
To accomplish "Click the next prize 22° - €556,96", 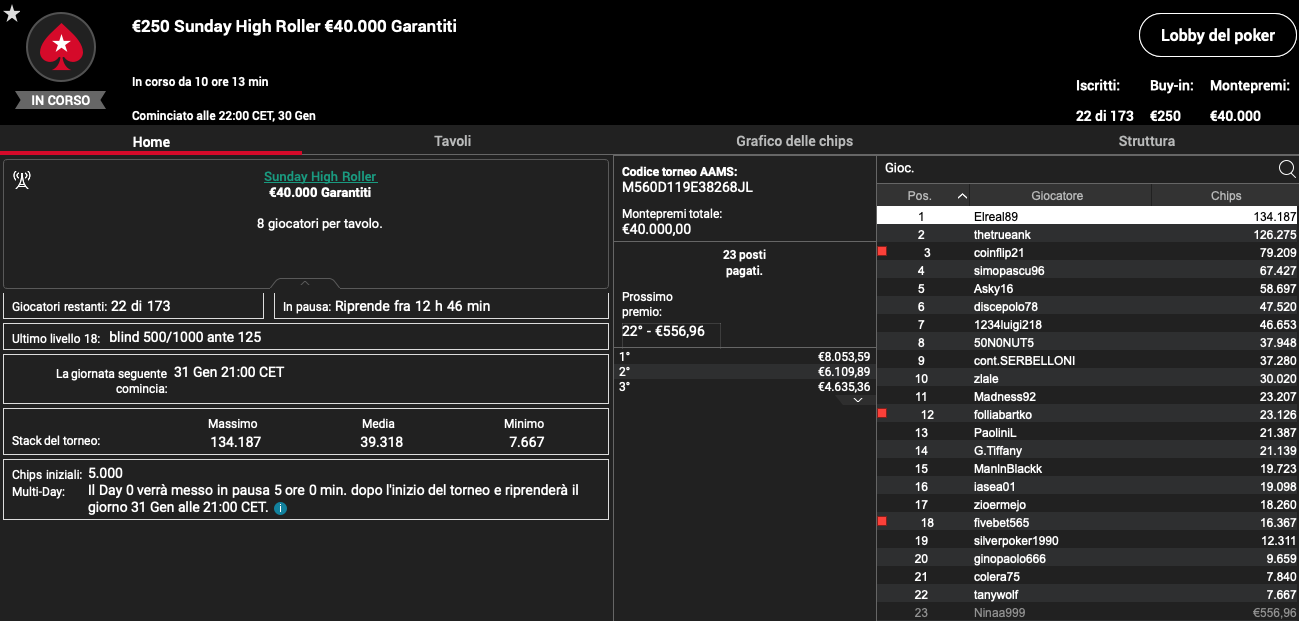I will [663, 331].
